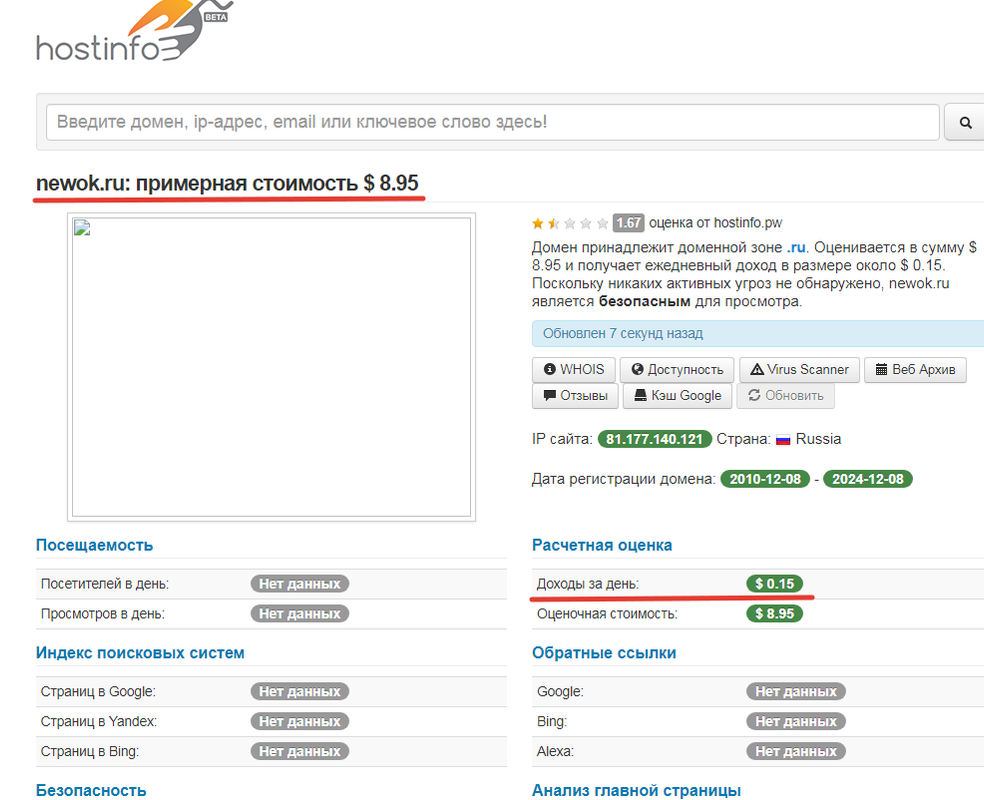Image resolution: width=984 pixels, height=800 pixels.
Task: Click Нет данных next to Посетителей в день
Action: click(300, 584)
